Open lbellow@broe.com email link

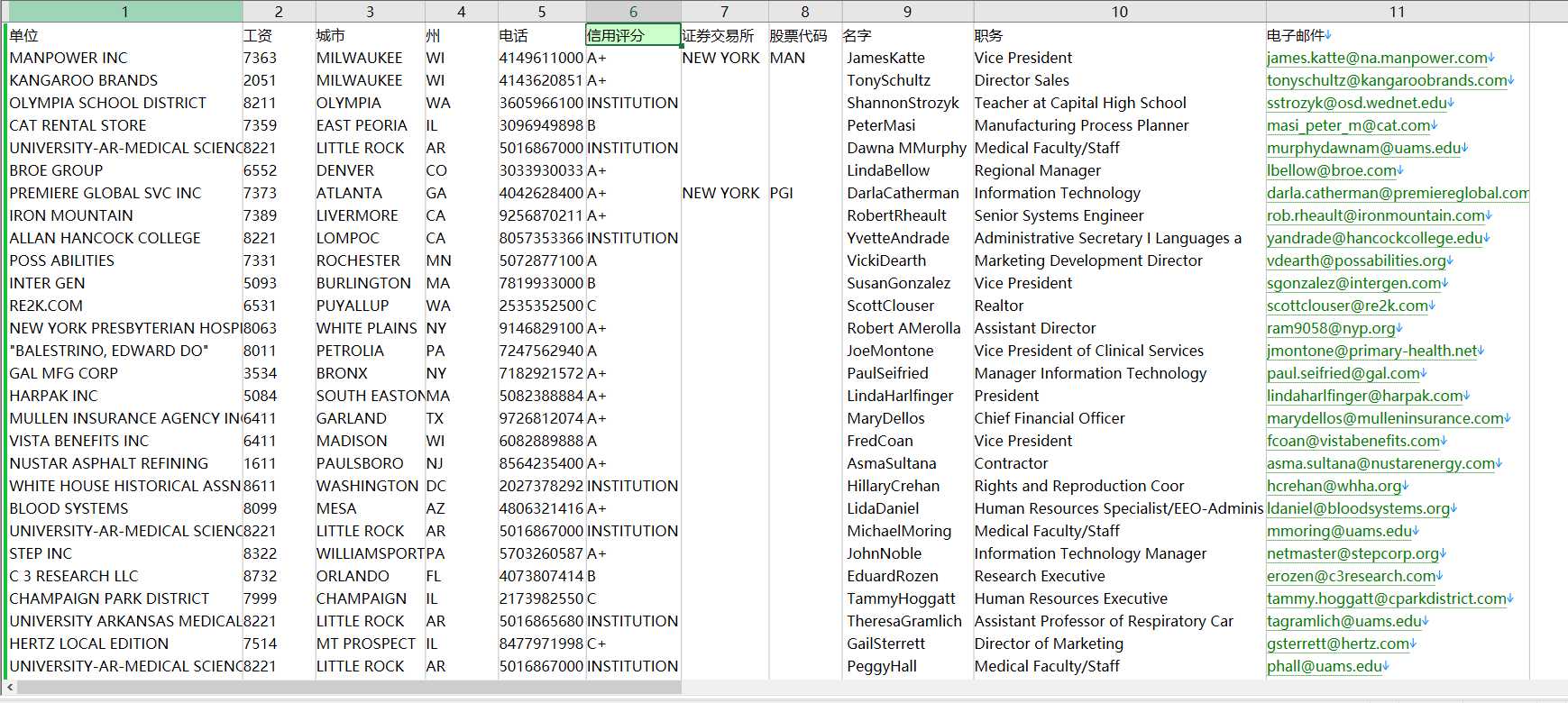(x=1332, y=170)
